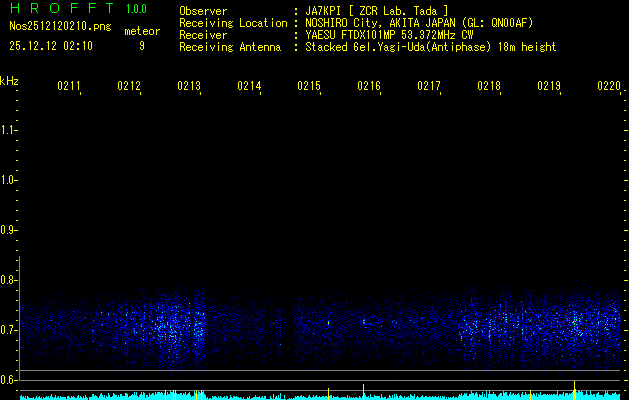Click the 0.7 kHz frequency label

click(x=9, y=330)
